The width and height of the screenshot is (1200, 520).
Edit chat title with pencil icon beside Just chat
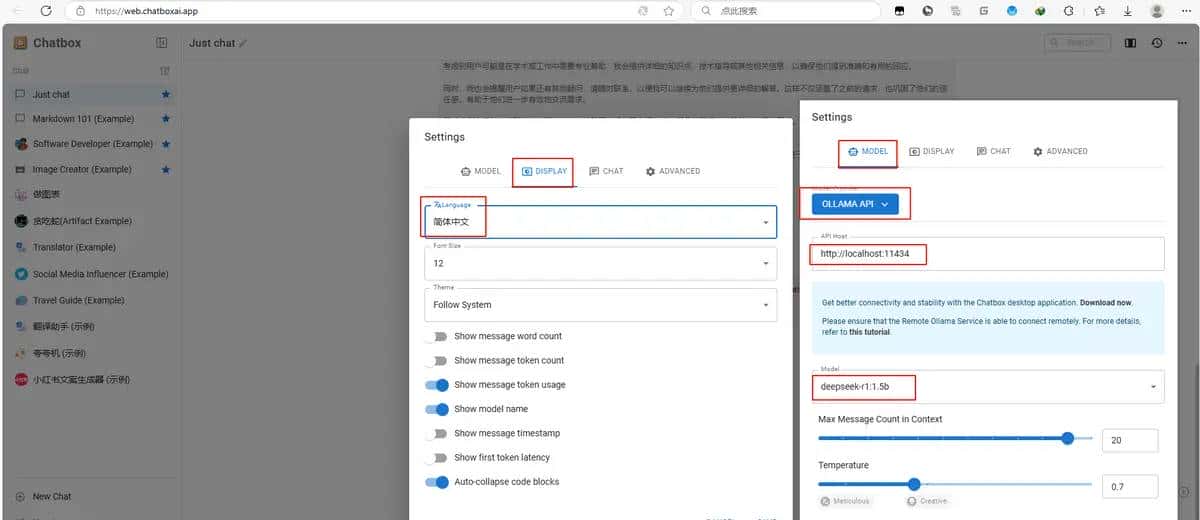click(x=243, y=43)
